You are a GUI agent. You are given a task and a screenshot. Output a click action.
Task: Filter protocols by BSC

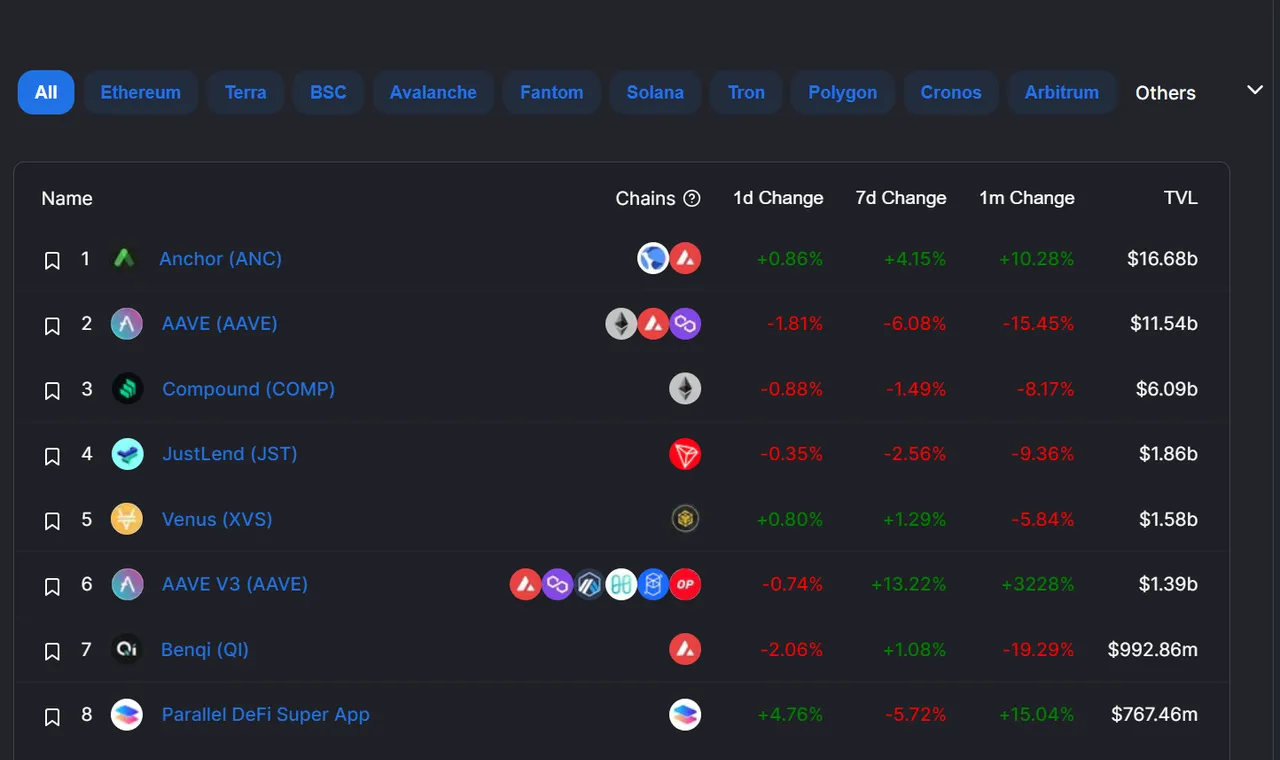(328, 92)
